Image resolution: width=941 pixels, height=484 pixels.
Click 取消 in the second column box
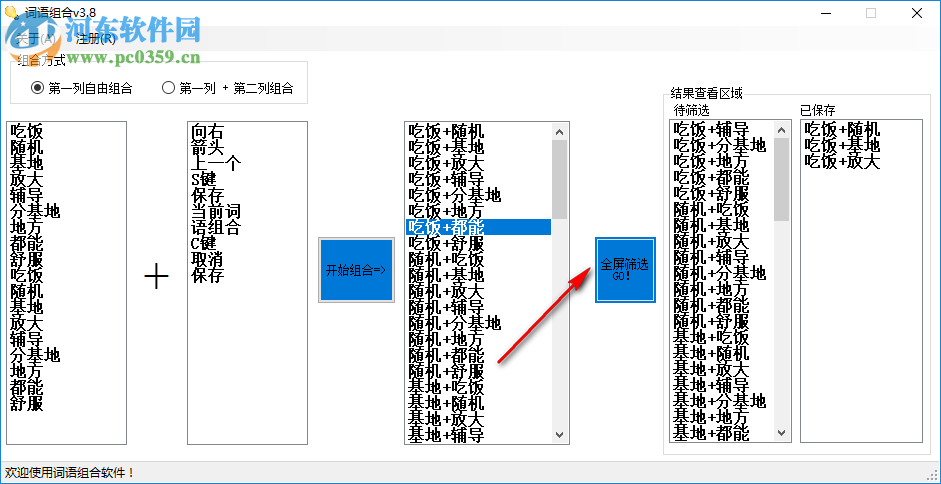[208, 259]
